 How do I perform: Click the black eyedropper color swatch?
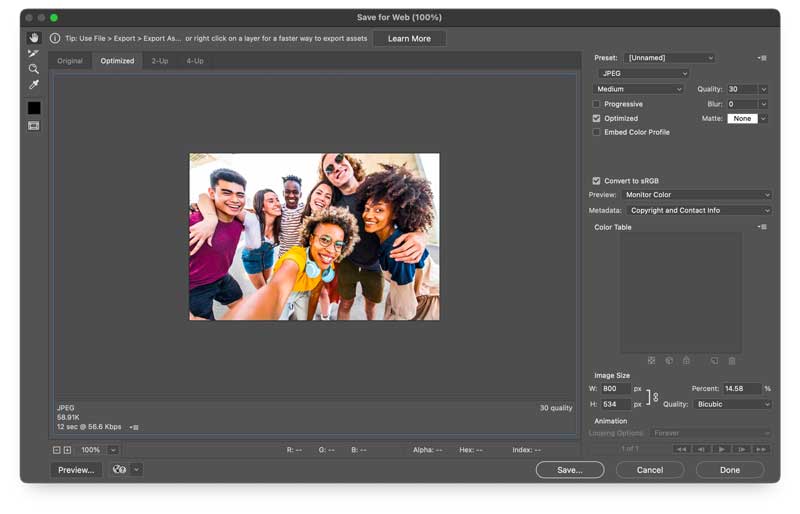34,108
